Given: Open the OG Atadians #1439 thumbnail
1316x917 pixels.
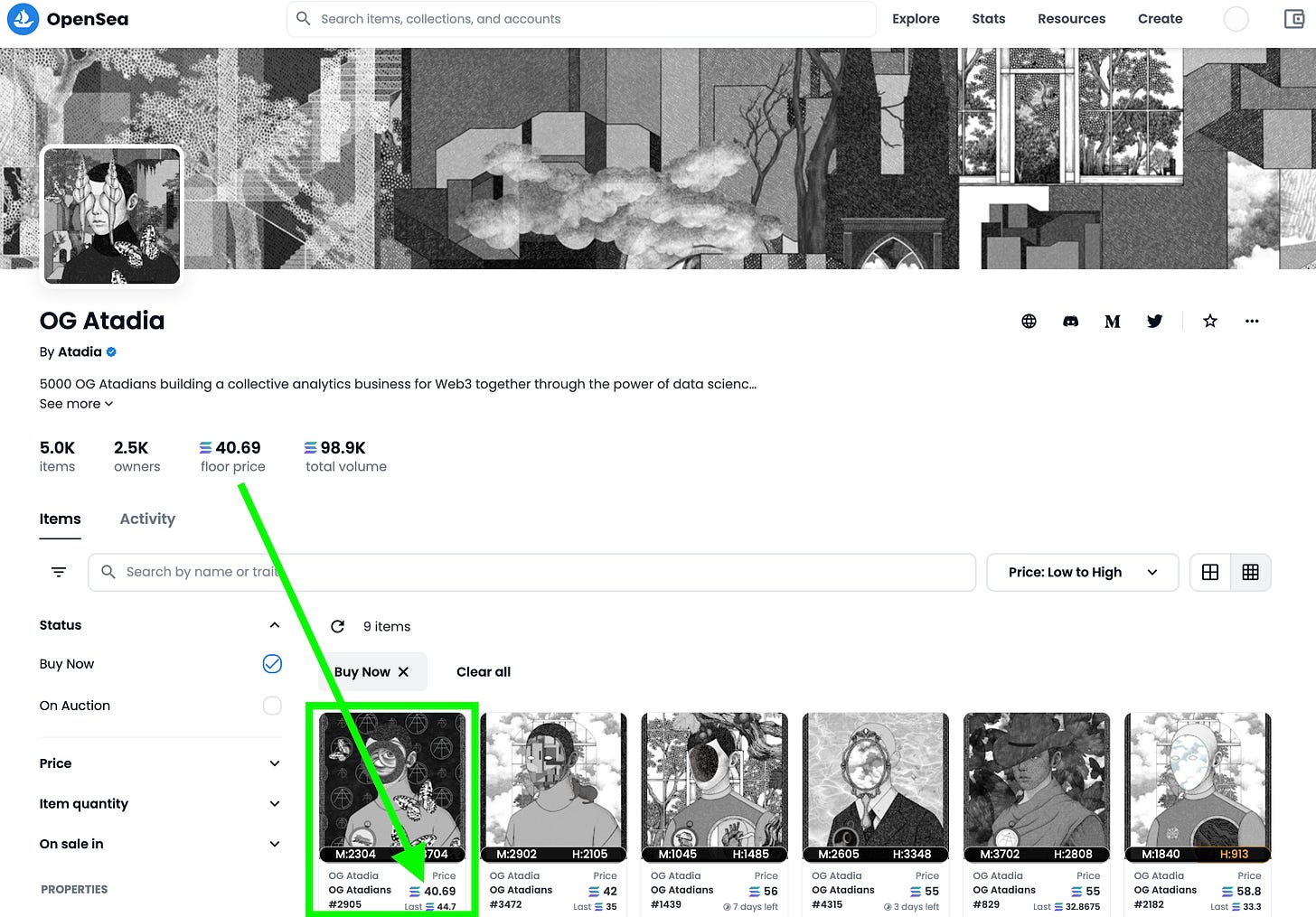Looking at the screenshot, I should click(714, 787).
